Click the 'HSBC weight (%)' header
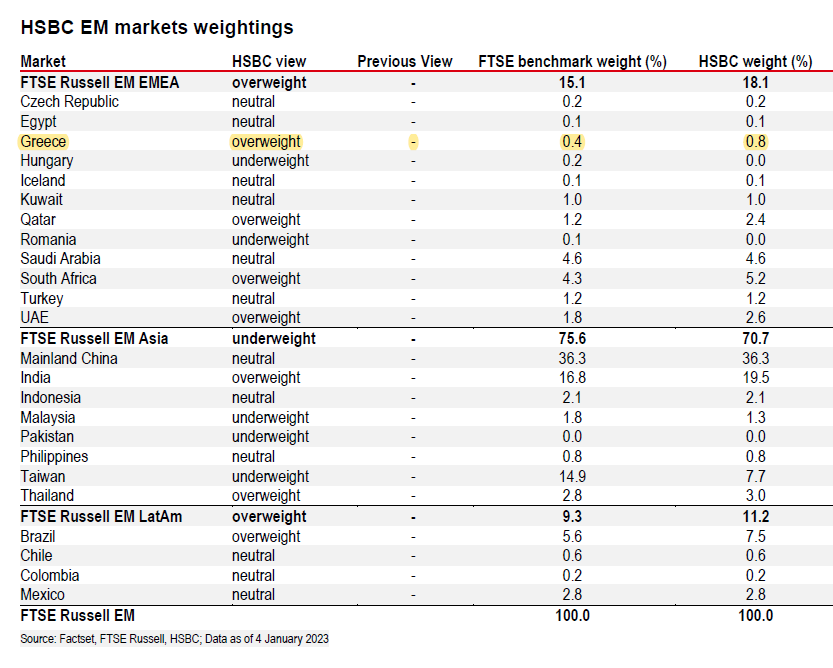 (x=755, y=61)
